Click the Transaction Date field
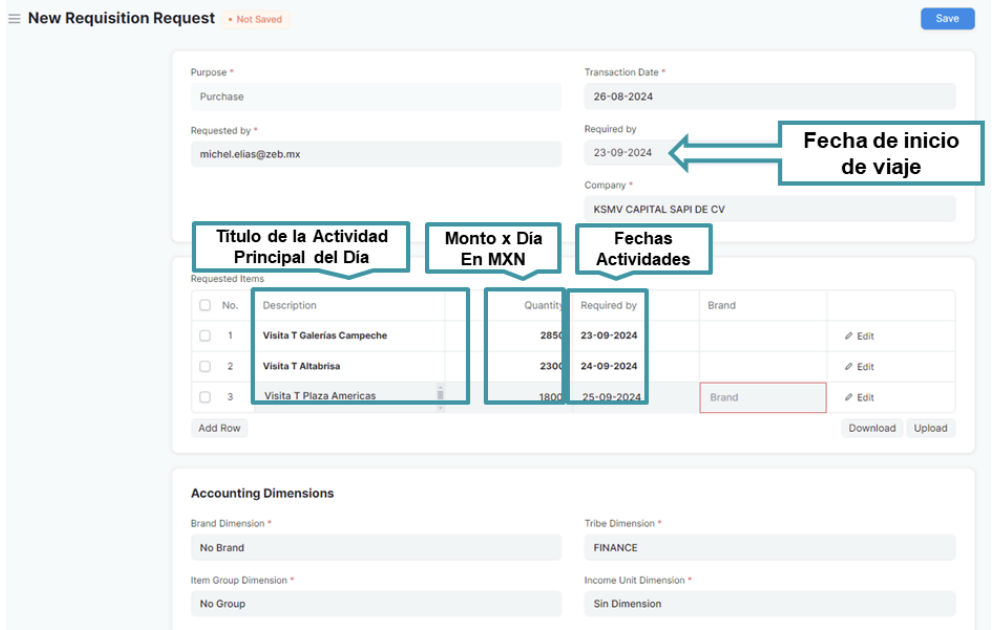This screenshot has height=630, width=1002. pyautogui.click(x=769, y=97)
